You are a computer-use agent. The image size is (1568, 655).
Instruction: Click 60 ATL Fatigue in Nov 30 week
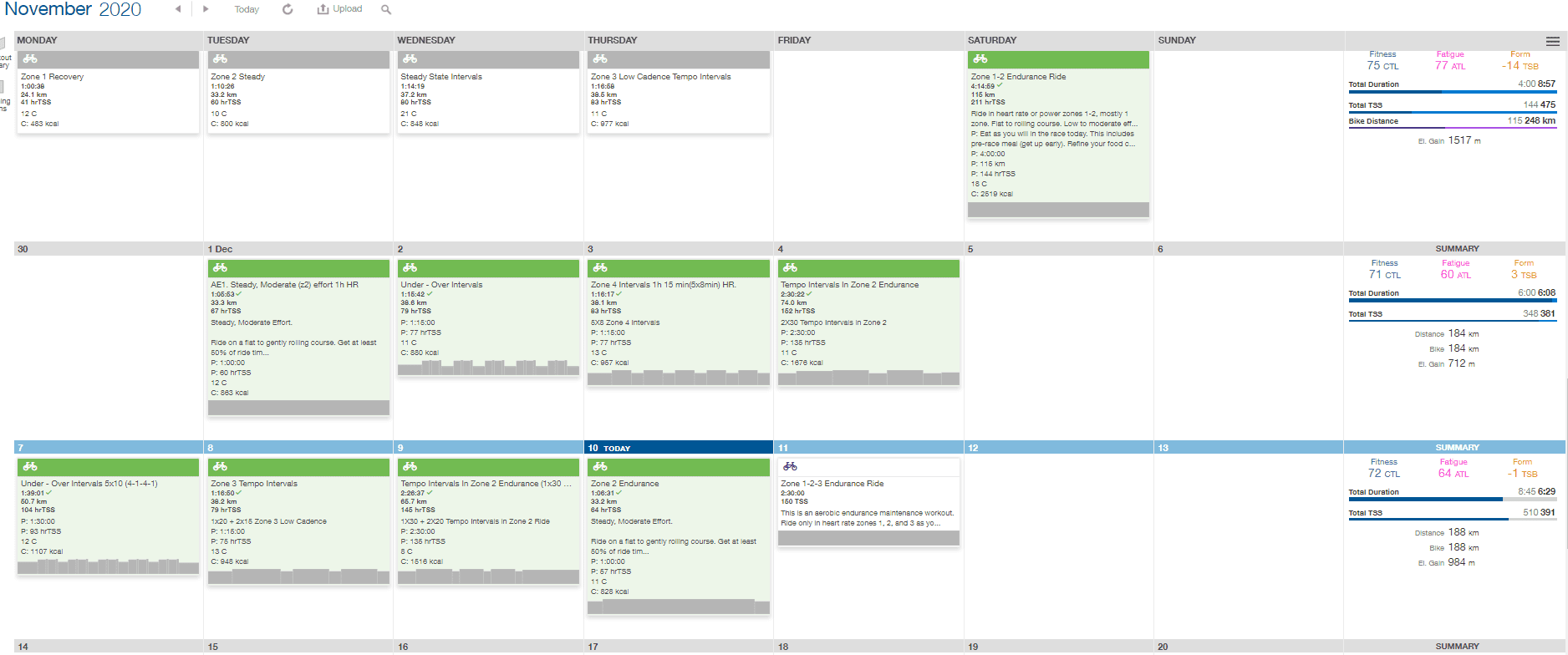click(x=1454, y=275)
